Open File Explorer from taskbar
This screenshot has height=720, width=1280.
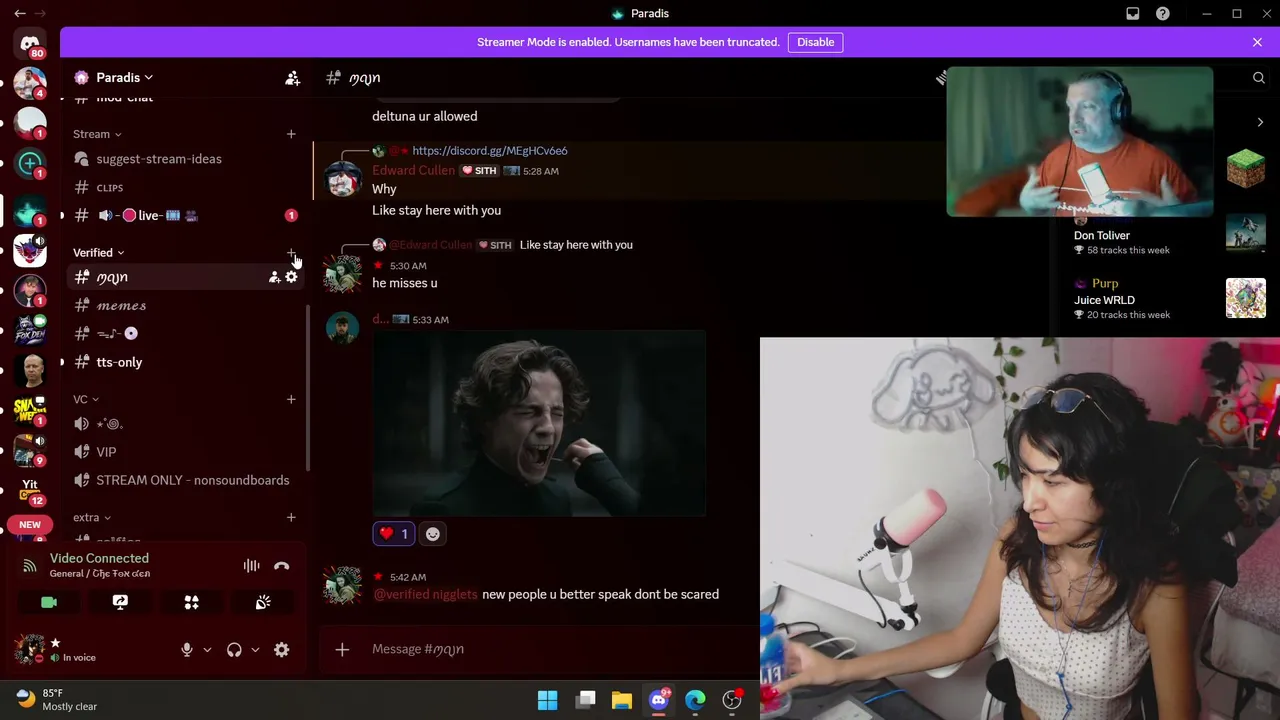pyautogui.click(x=622, y=700)
